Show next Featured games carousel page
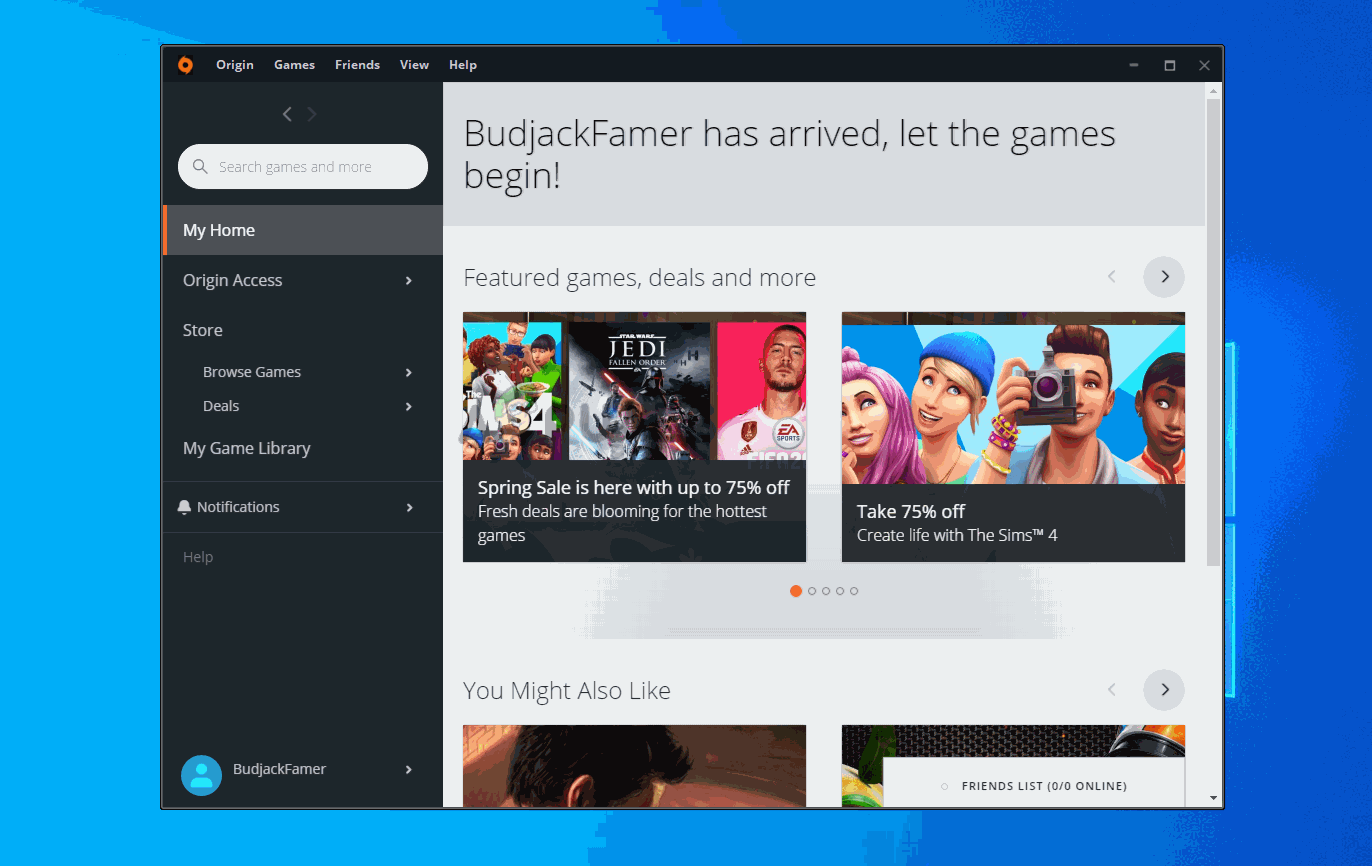Screen dimensions: 1372x866 [1164, 277]
